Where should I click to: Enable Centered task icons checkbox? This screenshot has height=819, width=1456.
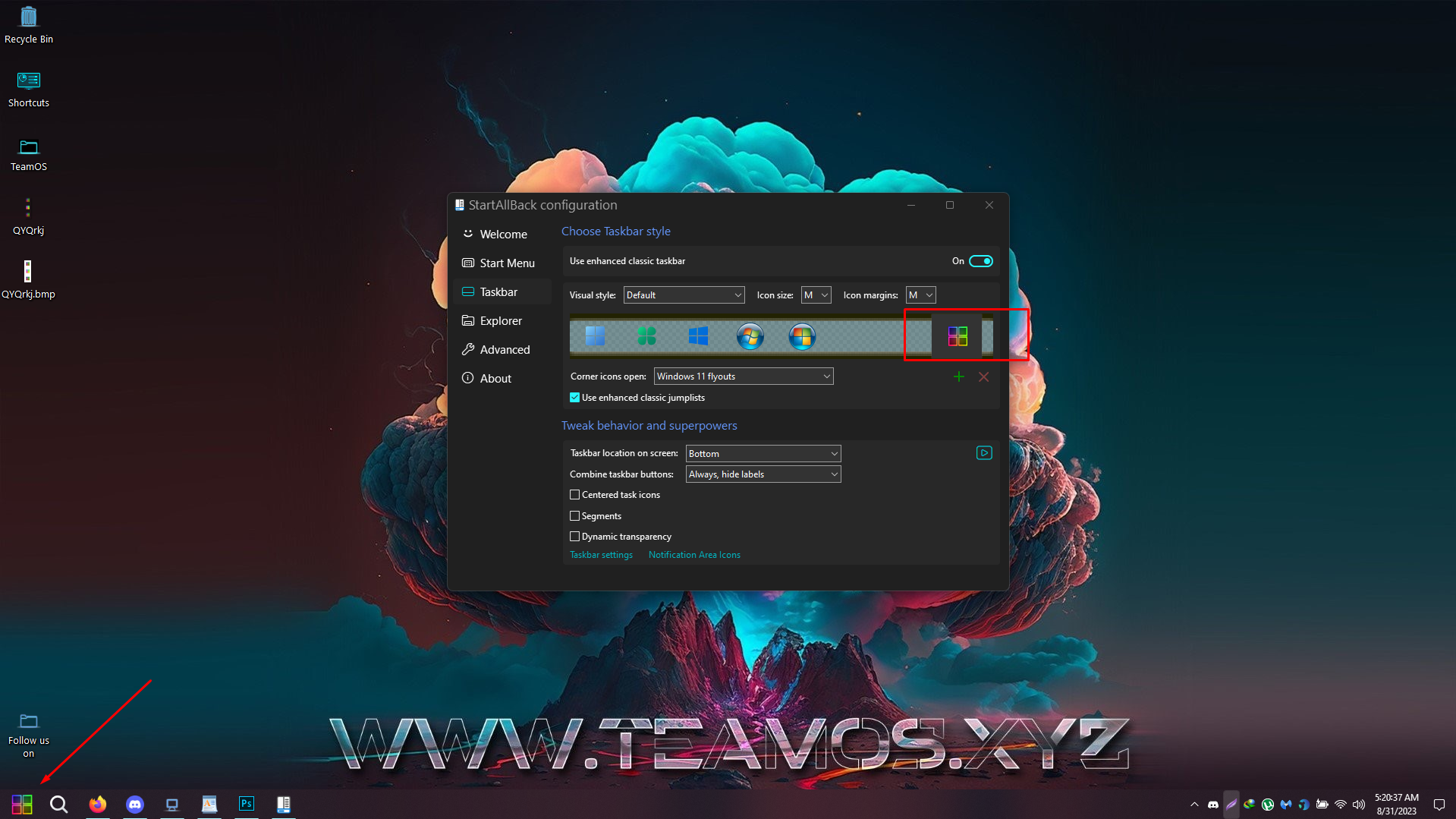tap(574, 495)
